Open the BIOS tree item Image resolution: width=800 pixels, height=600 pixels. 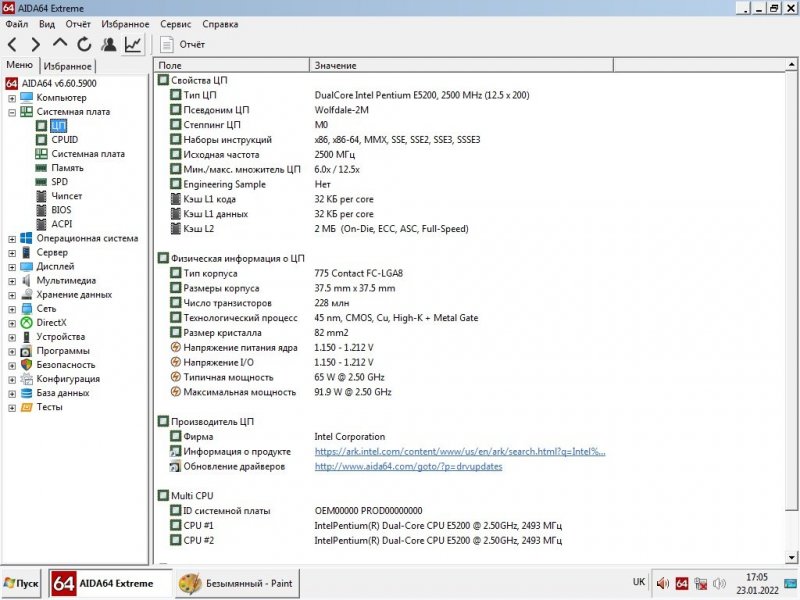[x=61, y=210]
